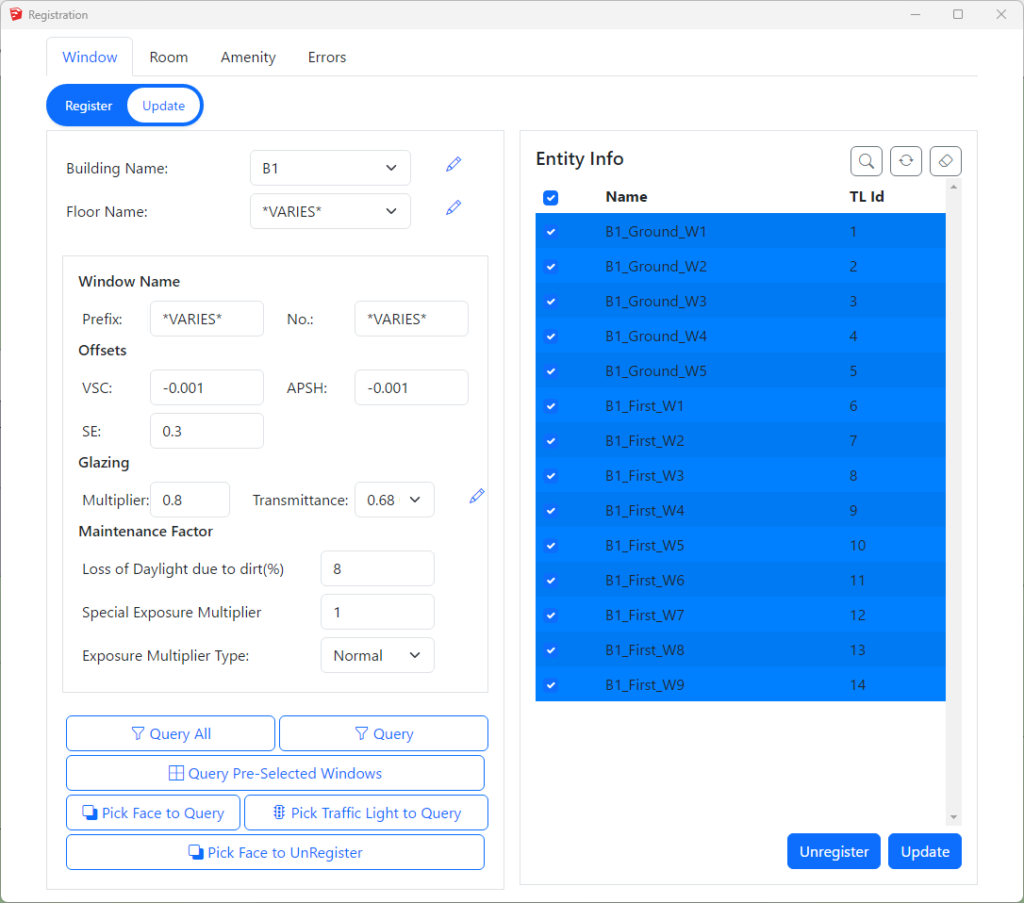Click Query Pre-Selected Windows button
Screen dimensions: 1024x903
click(x=275, y=773)
